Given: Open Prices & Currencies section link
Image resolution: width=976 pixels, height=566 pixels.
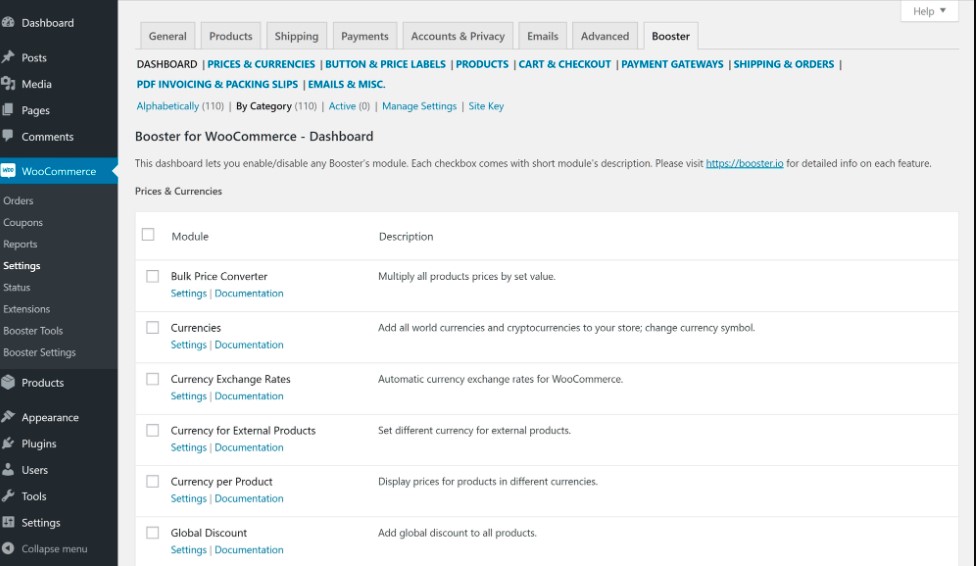Looking at the screenshot, I should coord(261,64).
